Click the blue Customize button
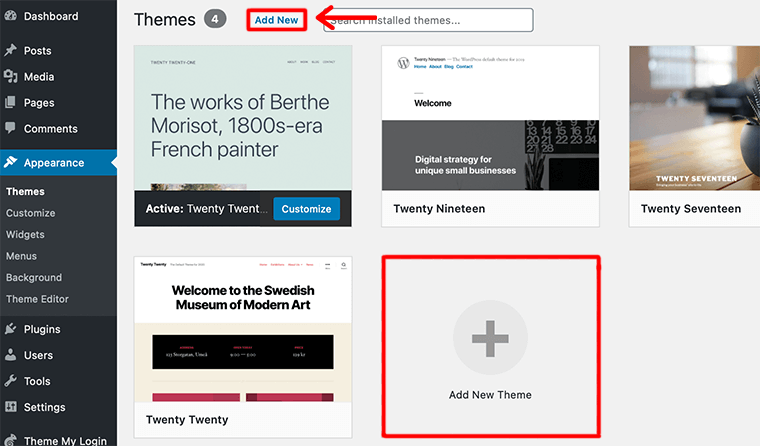This screenshot has width=760, height=446. pos(306,209)
